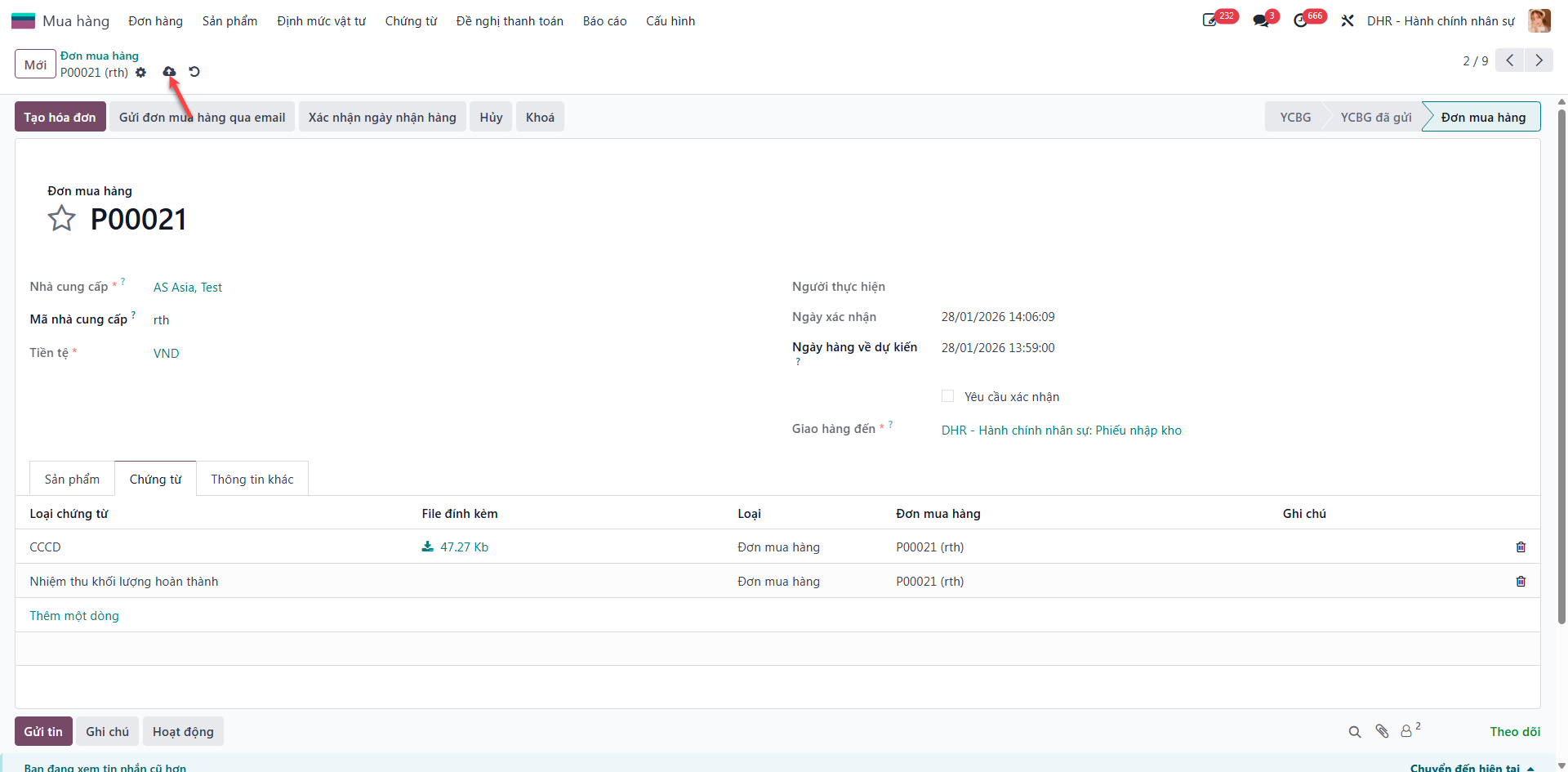This screenshot has height=772, width=1568.
Task: Open the Đơn hàng menu
Action: click(x=155, y=21)
